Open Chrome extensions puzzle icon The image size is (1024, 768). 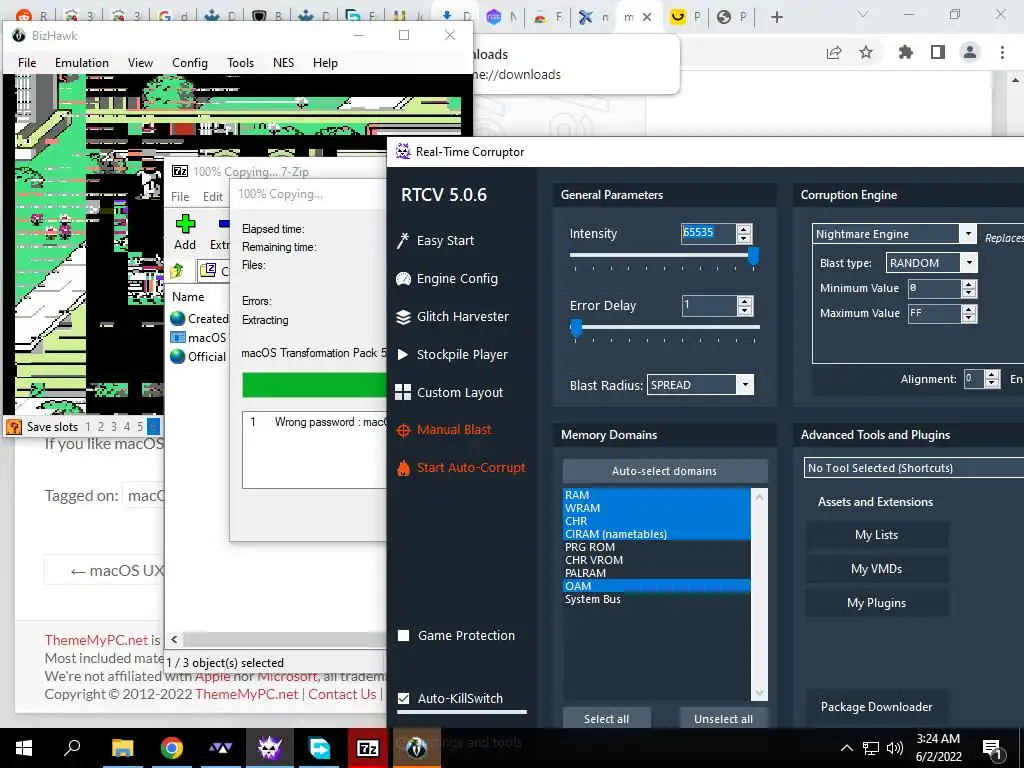tap(905, 52)
